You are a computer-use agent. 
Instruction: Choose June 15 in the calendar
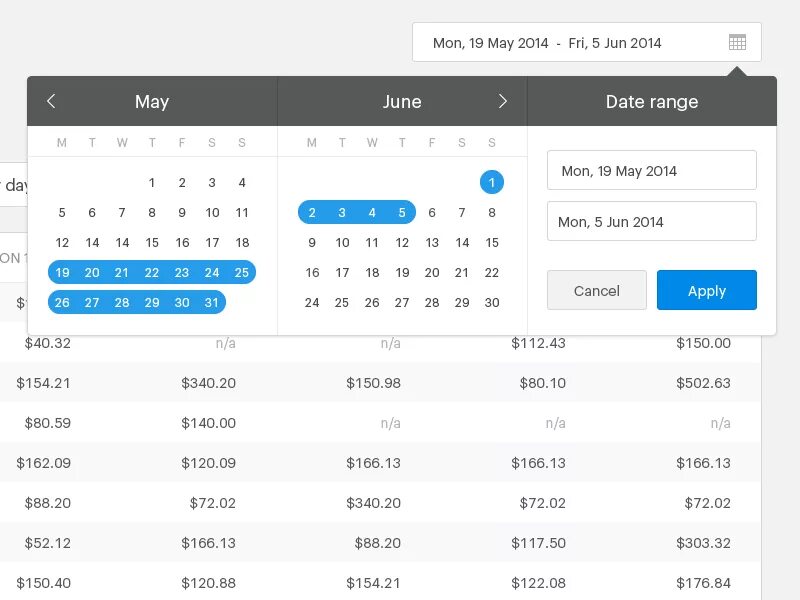(x=491, y=242)
